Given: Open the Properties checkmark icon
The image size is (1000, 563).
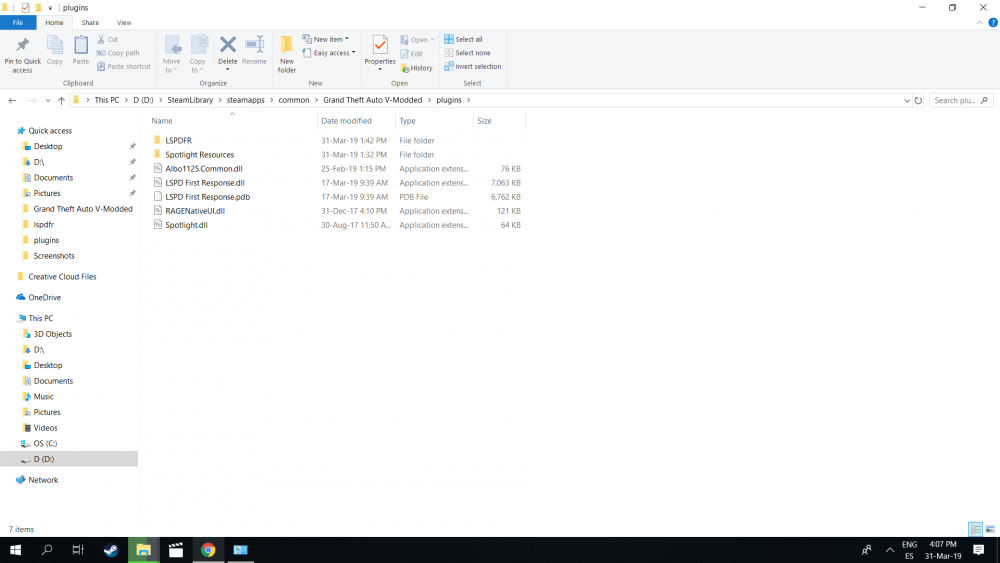Looking at the screenshot, I should [x=380, y=45].
